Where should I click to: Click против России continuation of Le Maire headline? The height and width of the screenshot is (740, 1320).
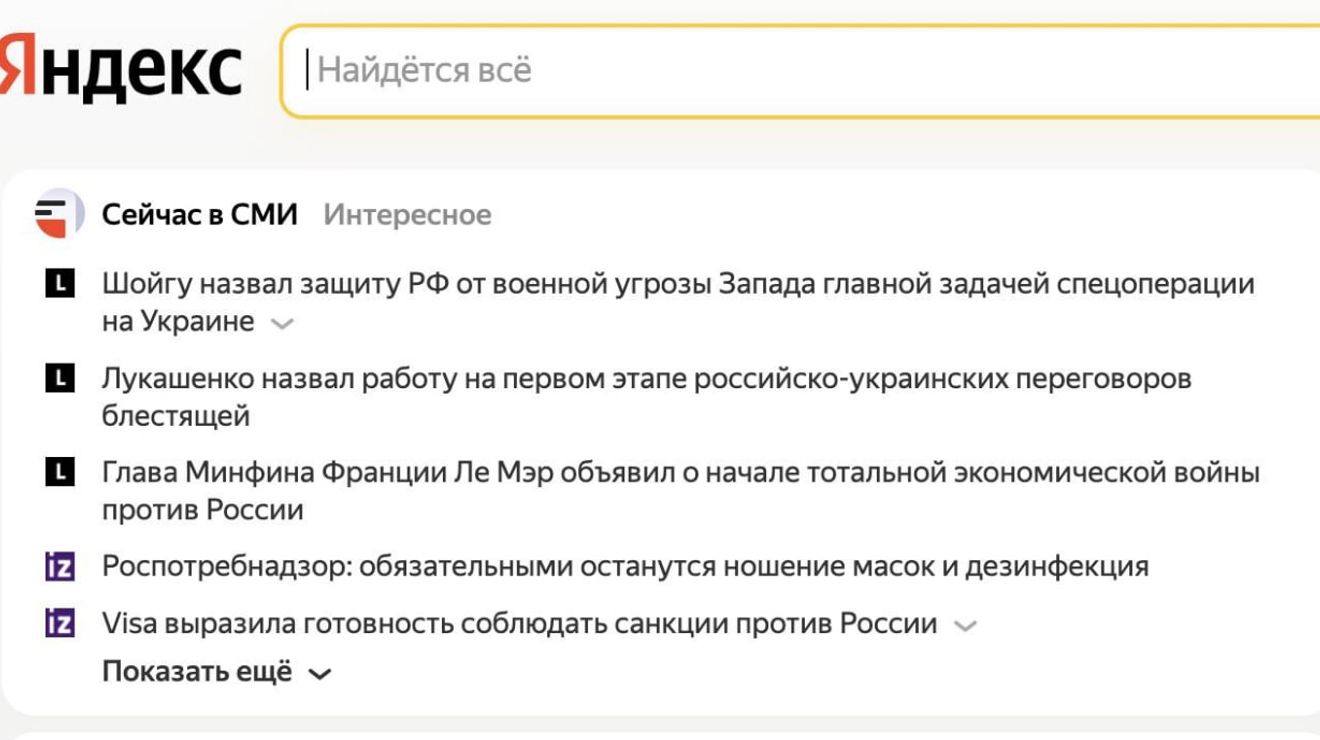tap(202, 510)
